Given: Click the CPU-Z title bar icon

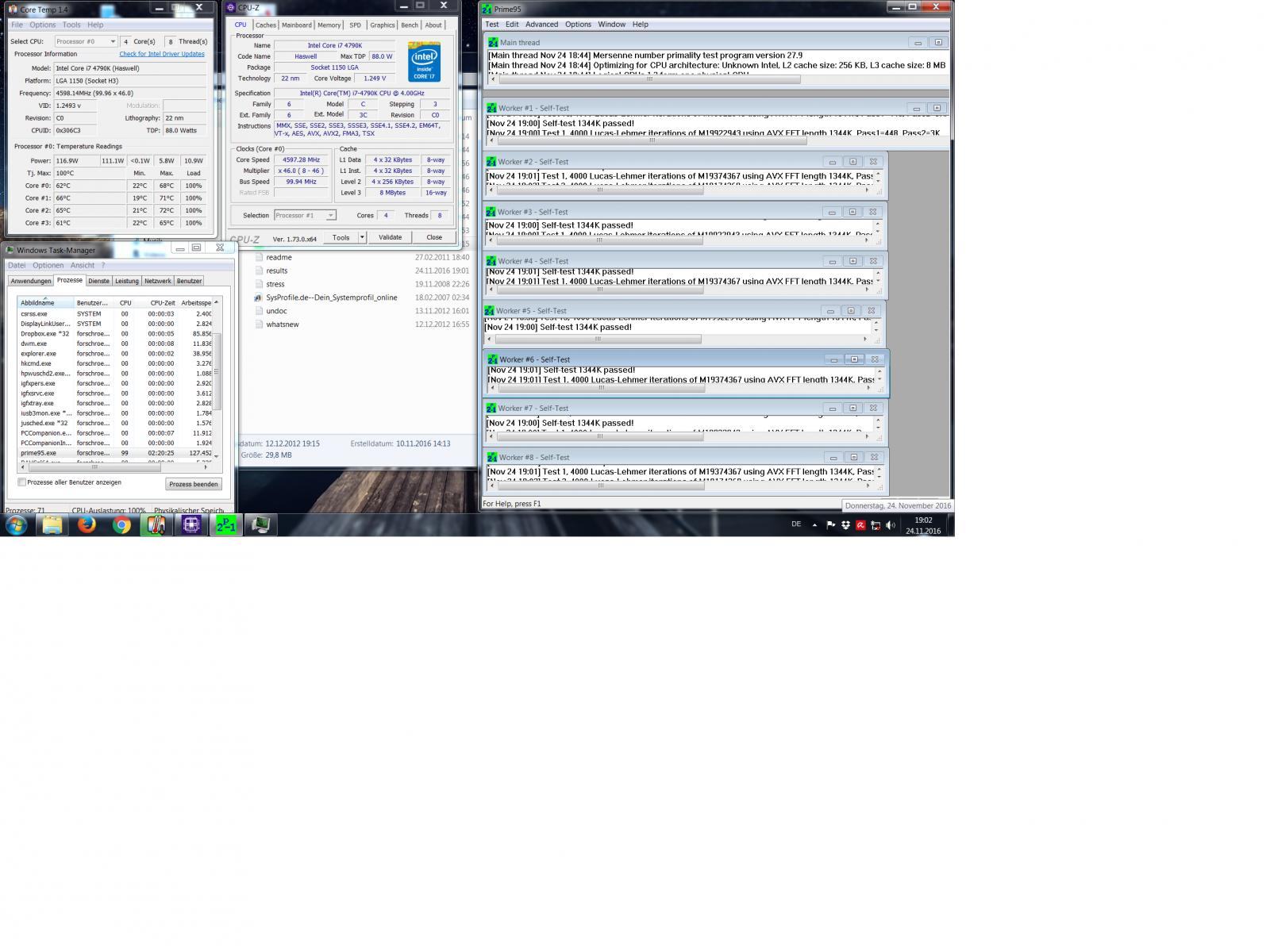Looking at the screenshot, I should (231, 8).
